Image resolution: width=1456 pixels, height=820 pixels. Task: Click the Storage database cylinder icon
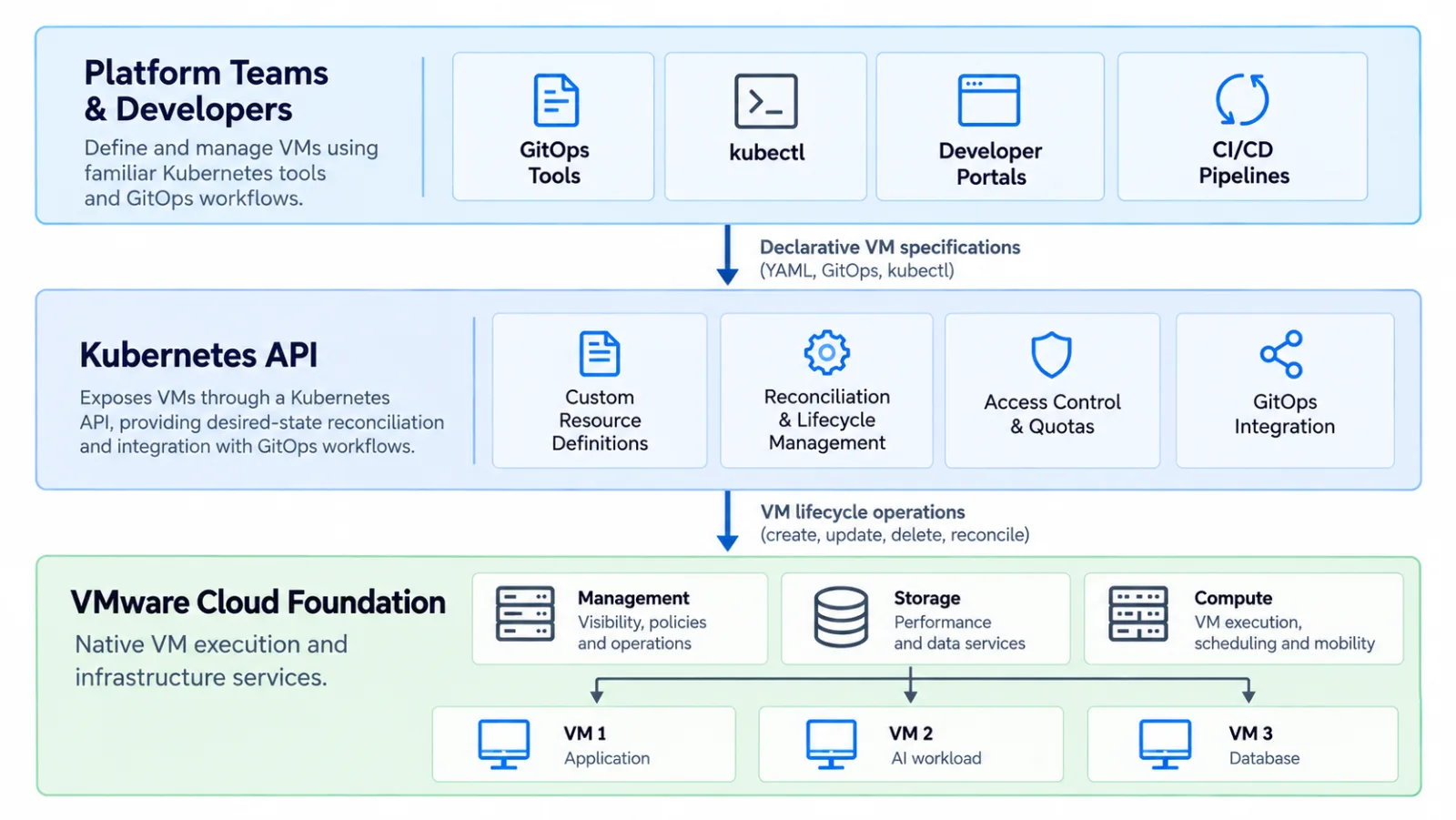841,617
